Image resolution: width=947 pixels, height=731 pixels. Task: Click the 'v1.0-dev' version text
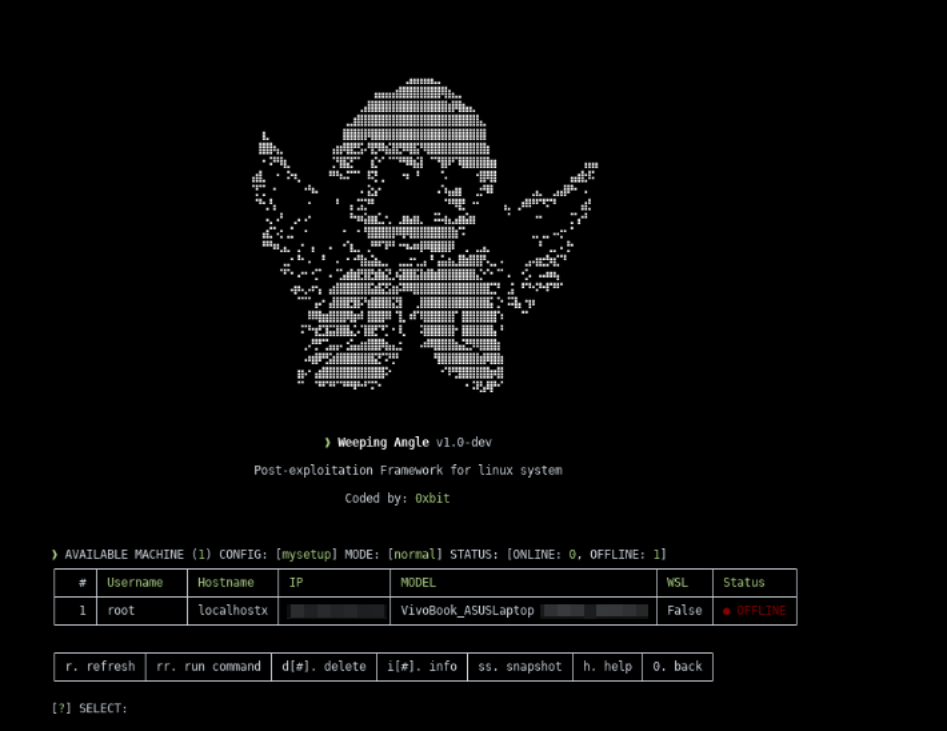[x=464, y=442]
